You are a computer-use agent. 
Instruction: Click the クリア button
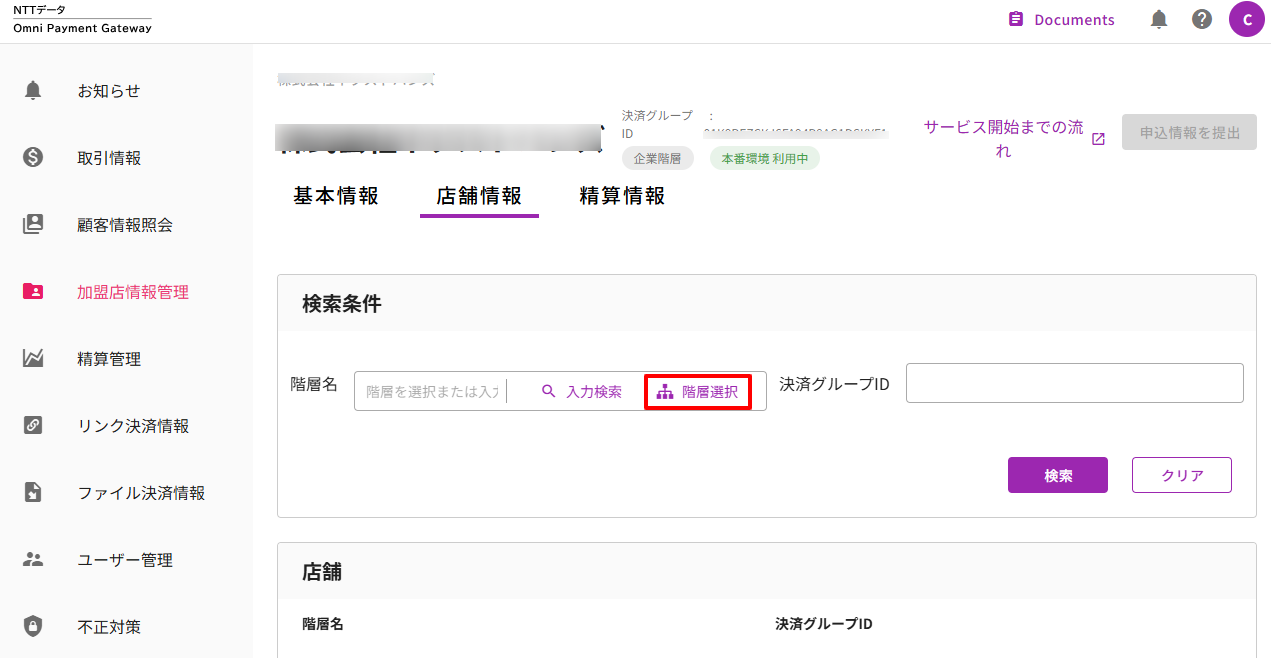pyautogui.click(x=1182, y=475)
